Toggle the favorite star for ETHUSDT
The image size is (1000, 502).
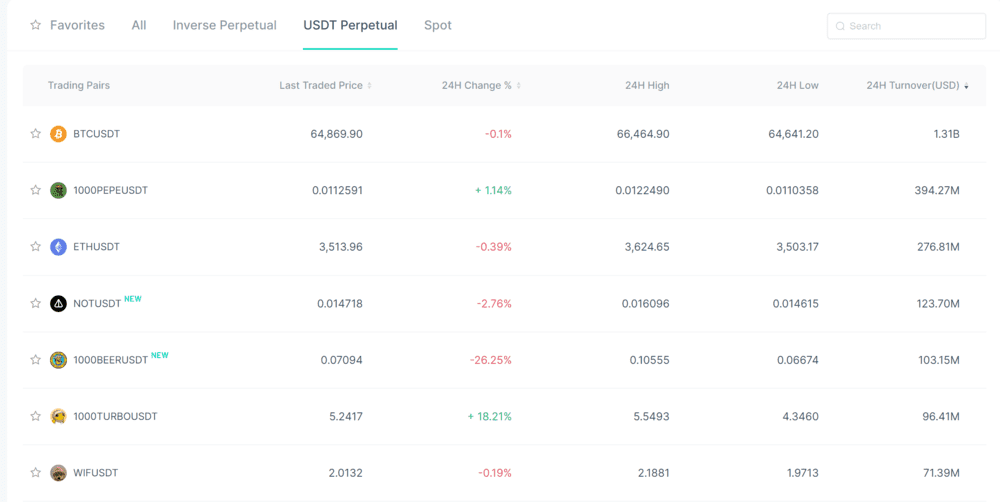[x=36, y=246]
